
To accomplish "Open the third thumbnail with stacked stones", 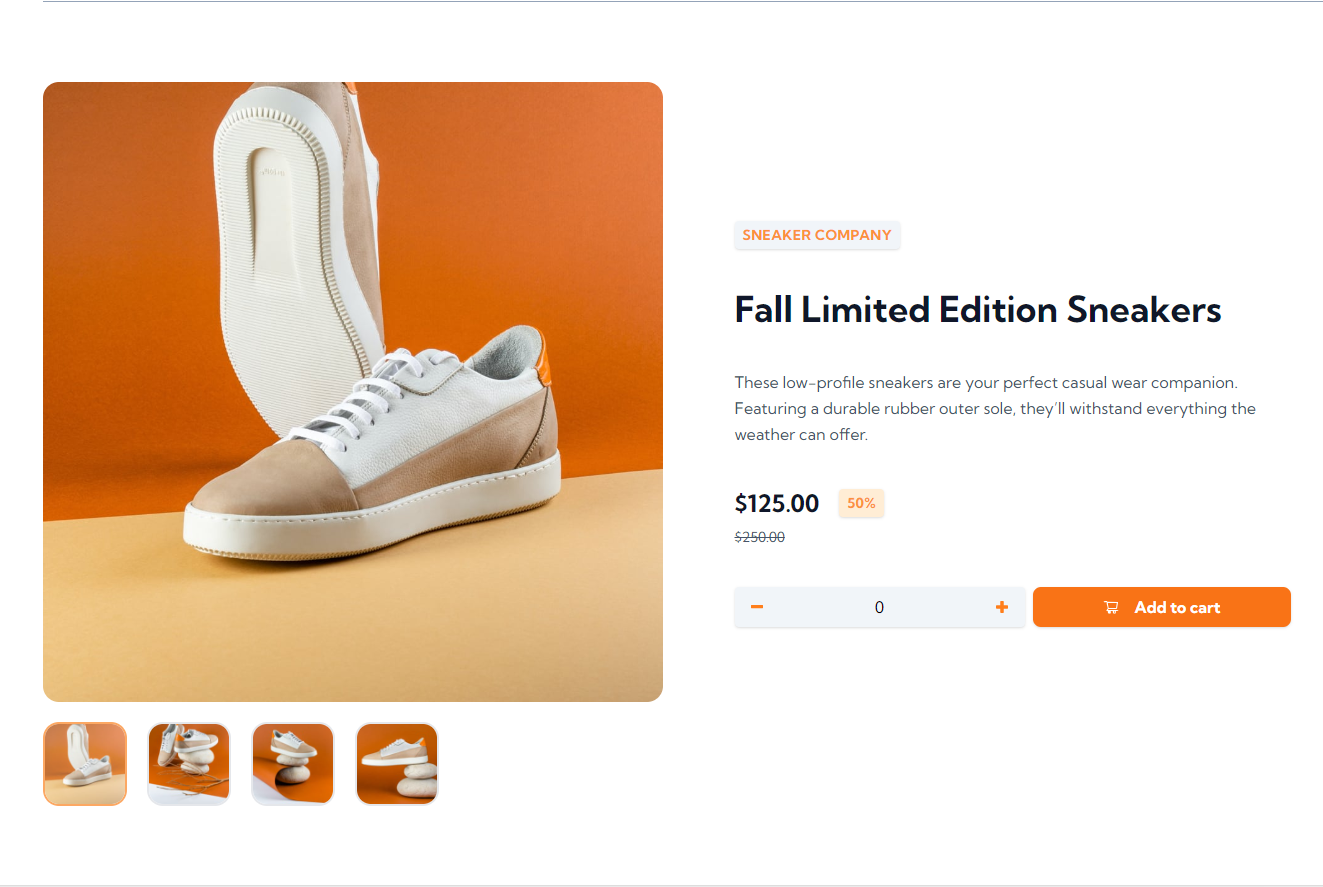I will coord(293,763).
